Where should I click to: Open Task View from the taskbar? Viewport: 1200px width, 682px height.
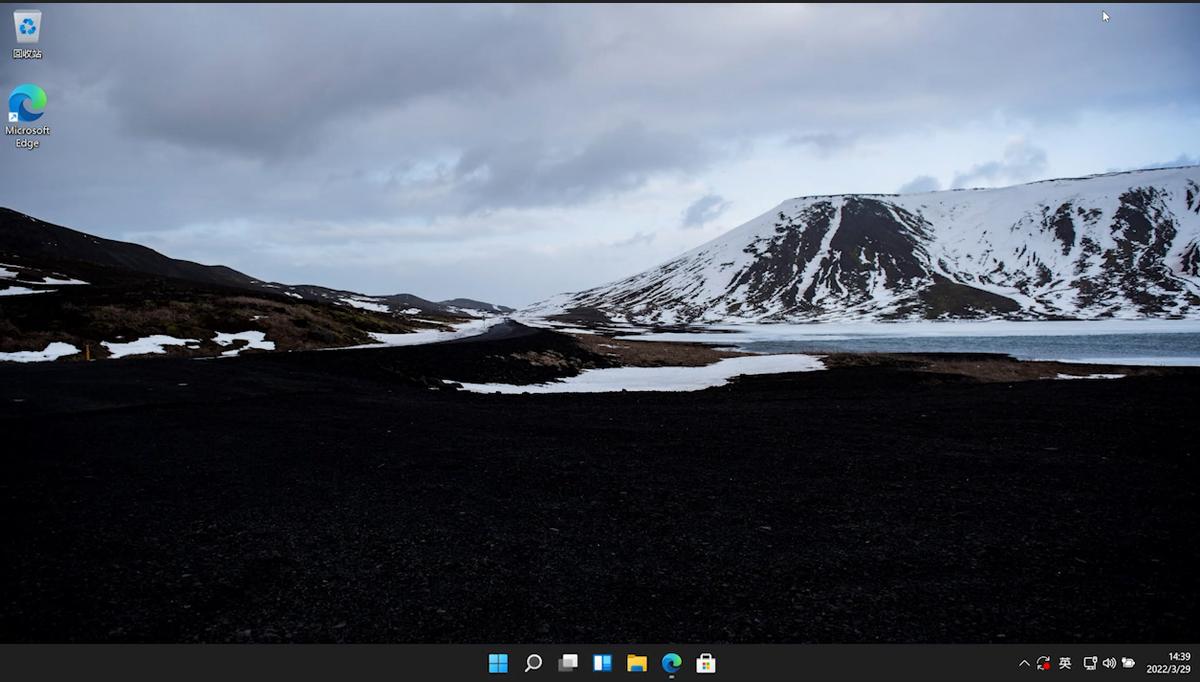click(x=568, y=663)
